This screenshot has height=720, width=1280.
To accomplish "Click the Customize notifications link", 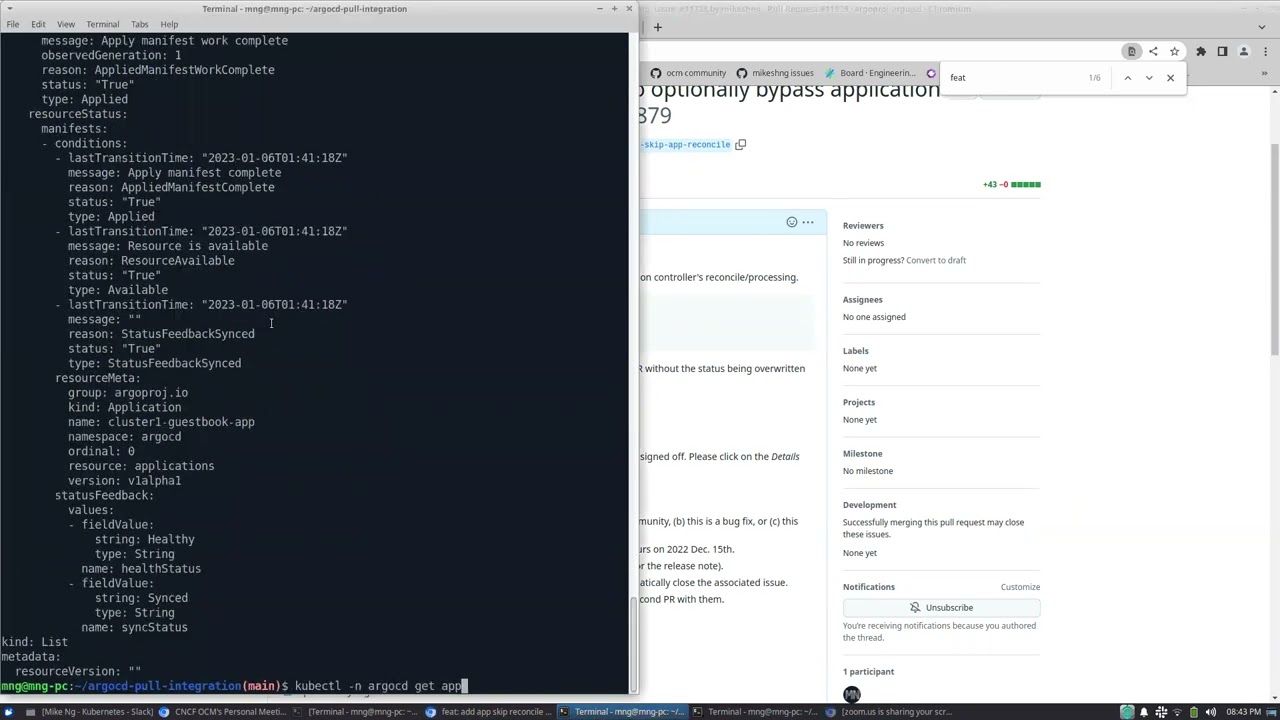I will [x=1020, y=587].
